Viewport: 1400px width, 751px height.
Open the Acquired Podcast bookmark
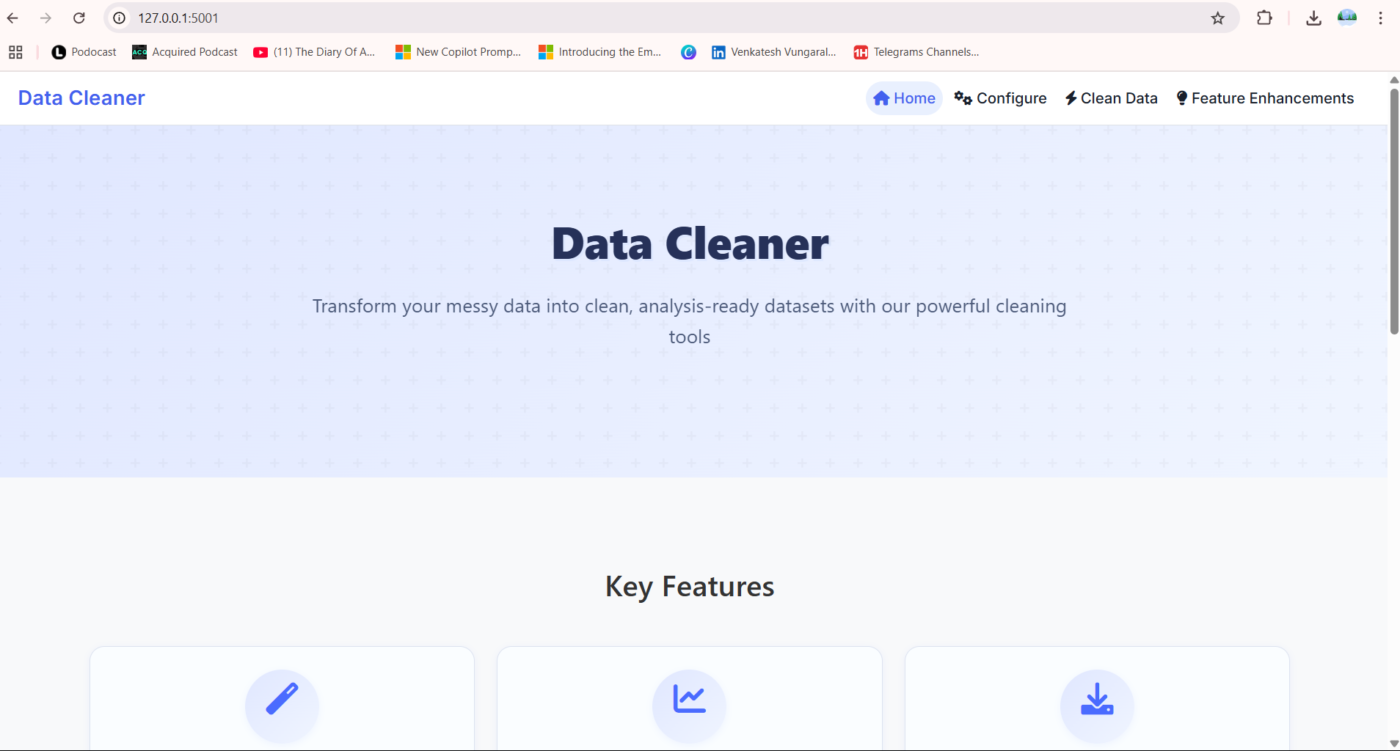pos(185,52)
